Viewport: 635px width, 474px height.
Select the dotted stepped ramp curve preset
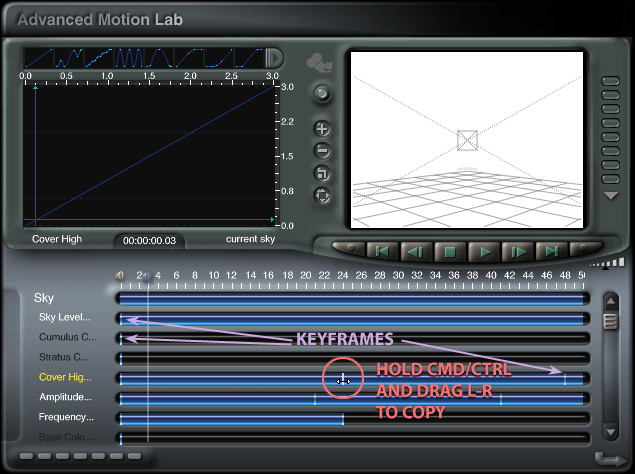coord(99,58)
